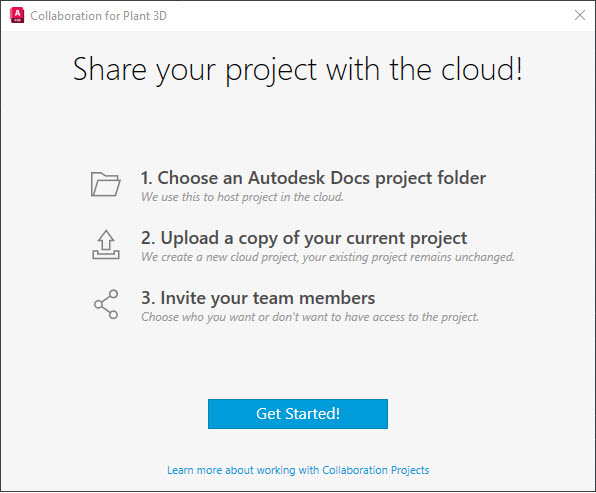Click the empty space between step 3 and Get Started!

[298, 361]
